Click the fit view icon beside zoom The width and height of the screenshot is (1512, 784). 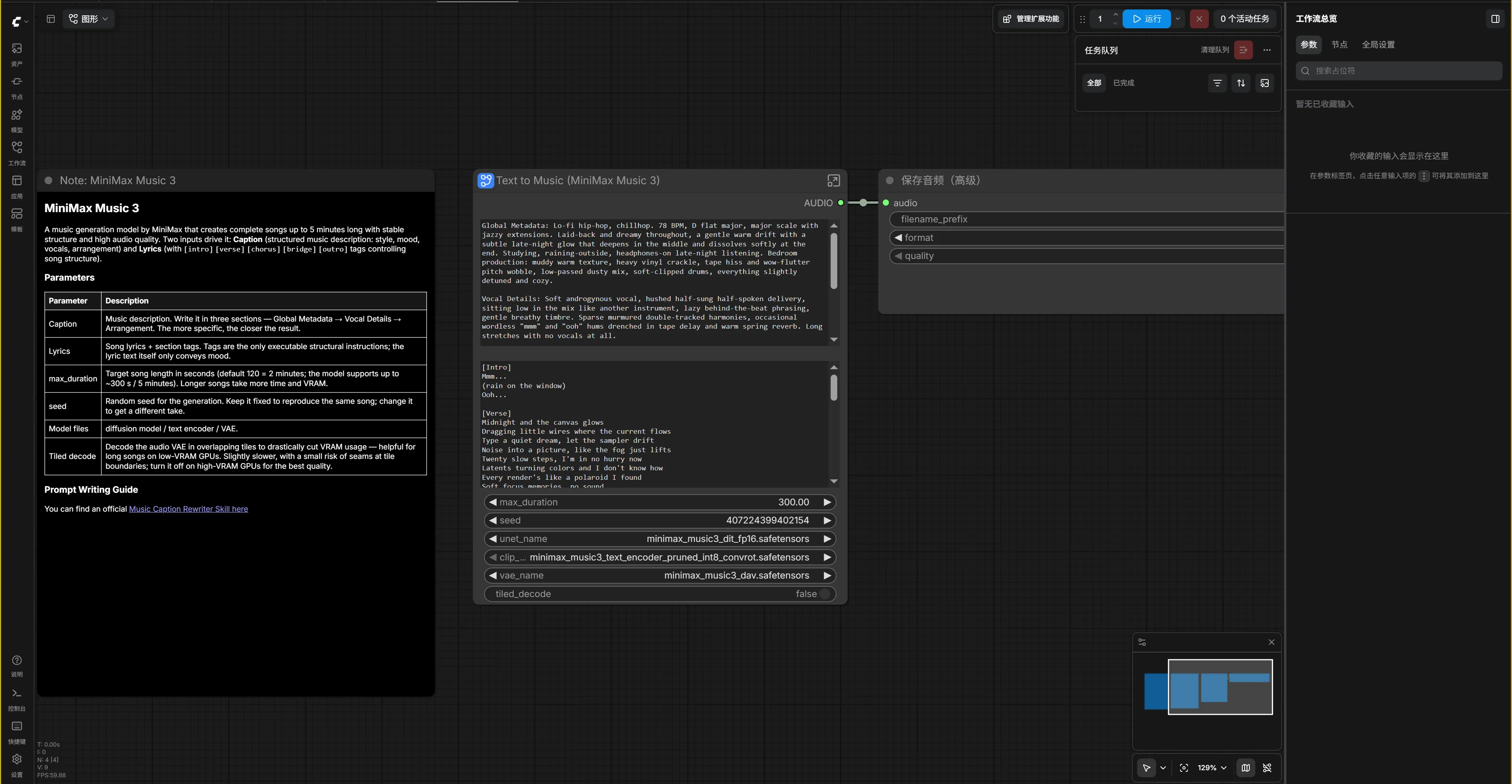click(1184, 767)
